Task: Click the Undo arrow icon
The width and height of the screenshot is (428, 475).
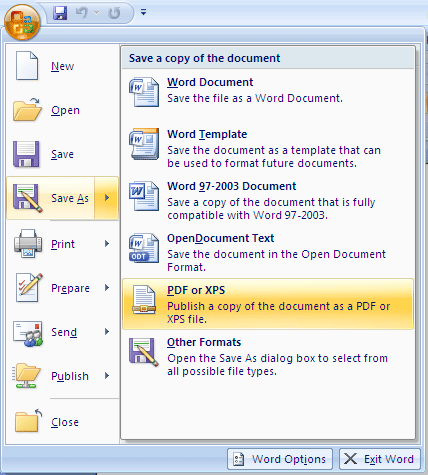Action: coord(82,13)
